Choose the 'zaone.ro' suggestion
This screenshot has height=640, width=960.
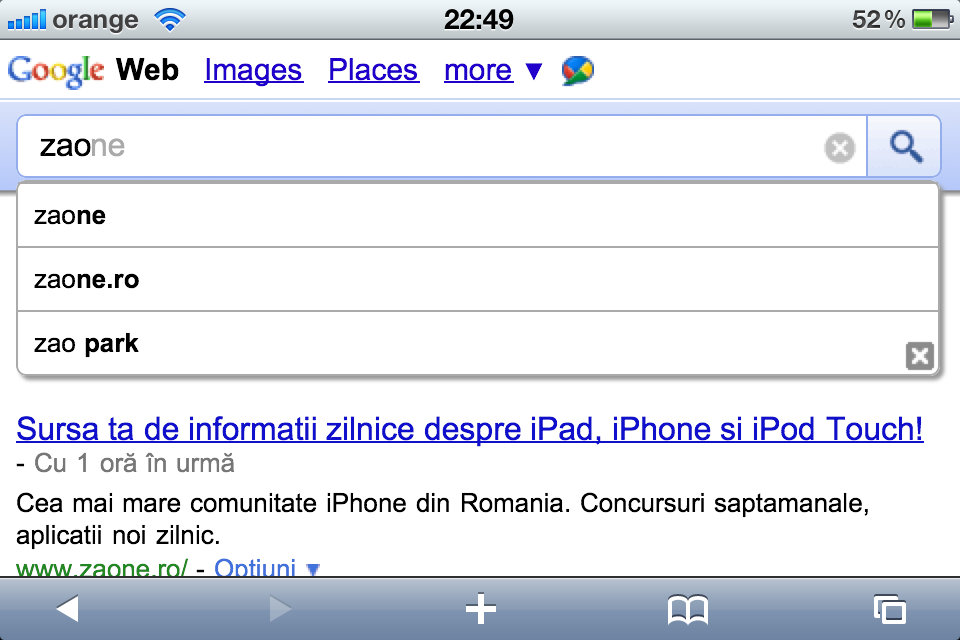coord(478,280)
